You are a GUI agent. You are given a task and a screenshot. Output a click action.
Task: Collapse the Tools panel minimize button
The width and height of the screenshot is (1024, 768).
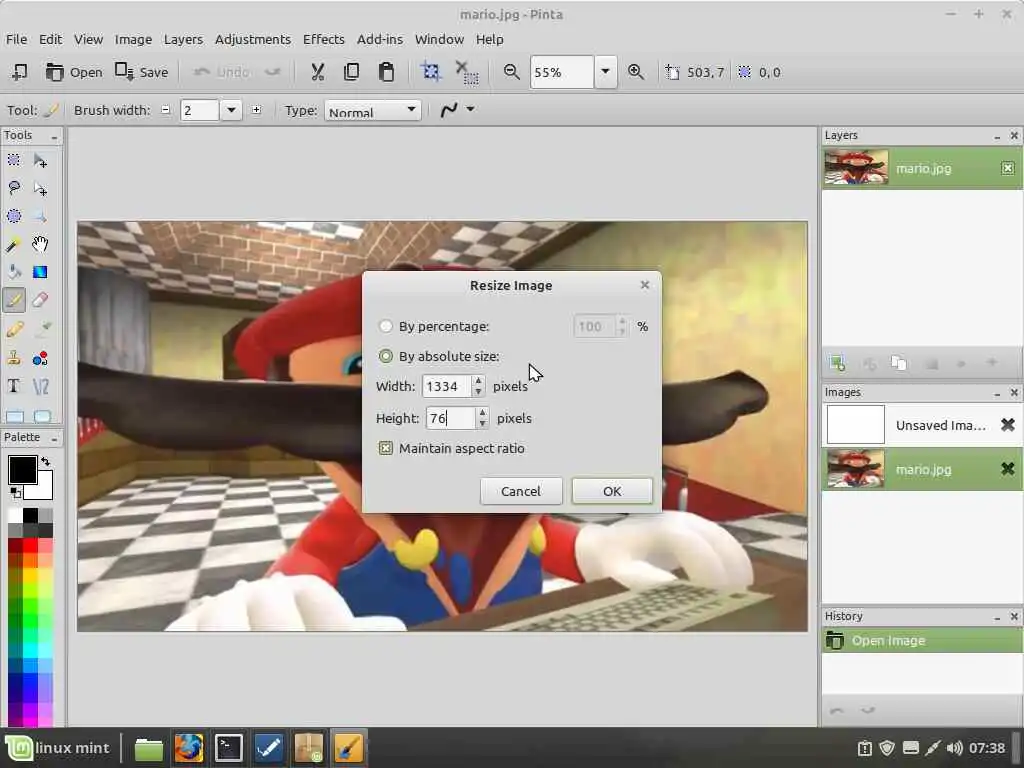(x=54, y=136)
